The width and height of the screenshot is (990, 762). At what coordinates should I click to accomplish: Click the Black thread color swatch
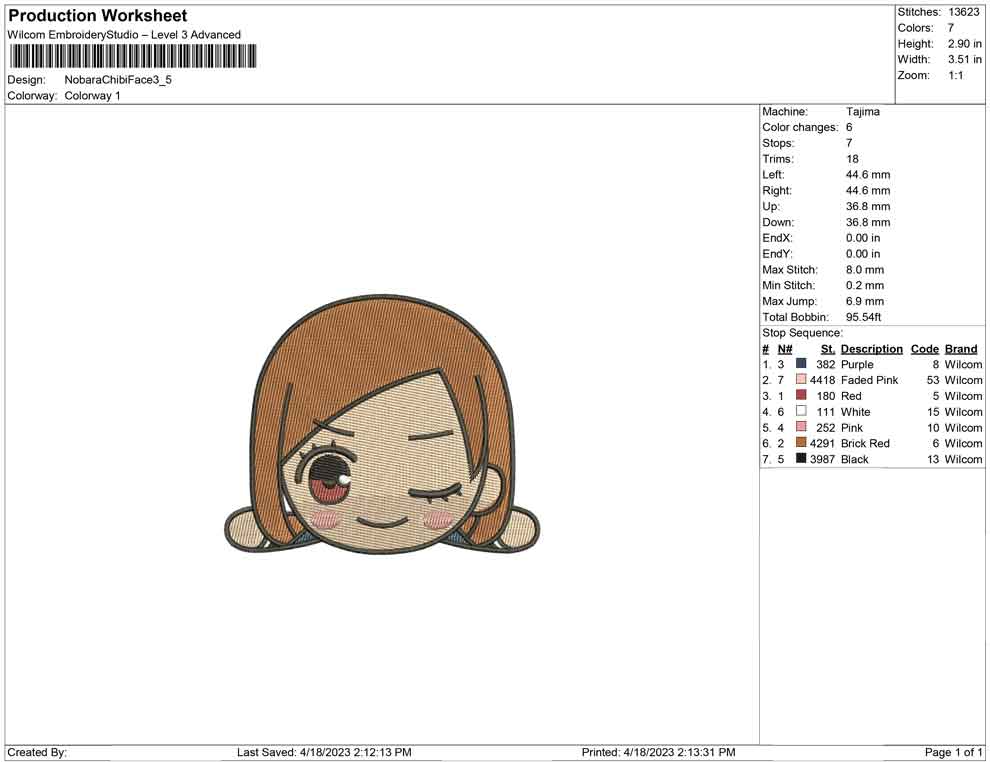801,458
